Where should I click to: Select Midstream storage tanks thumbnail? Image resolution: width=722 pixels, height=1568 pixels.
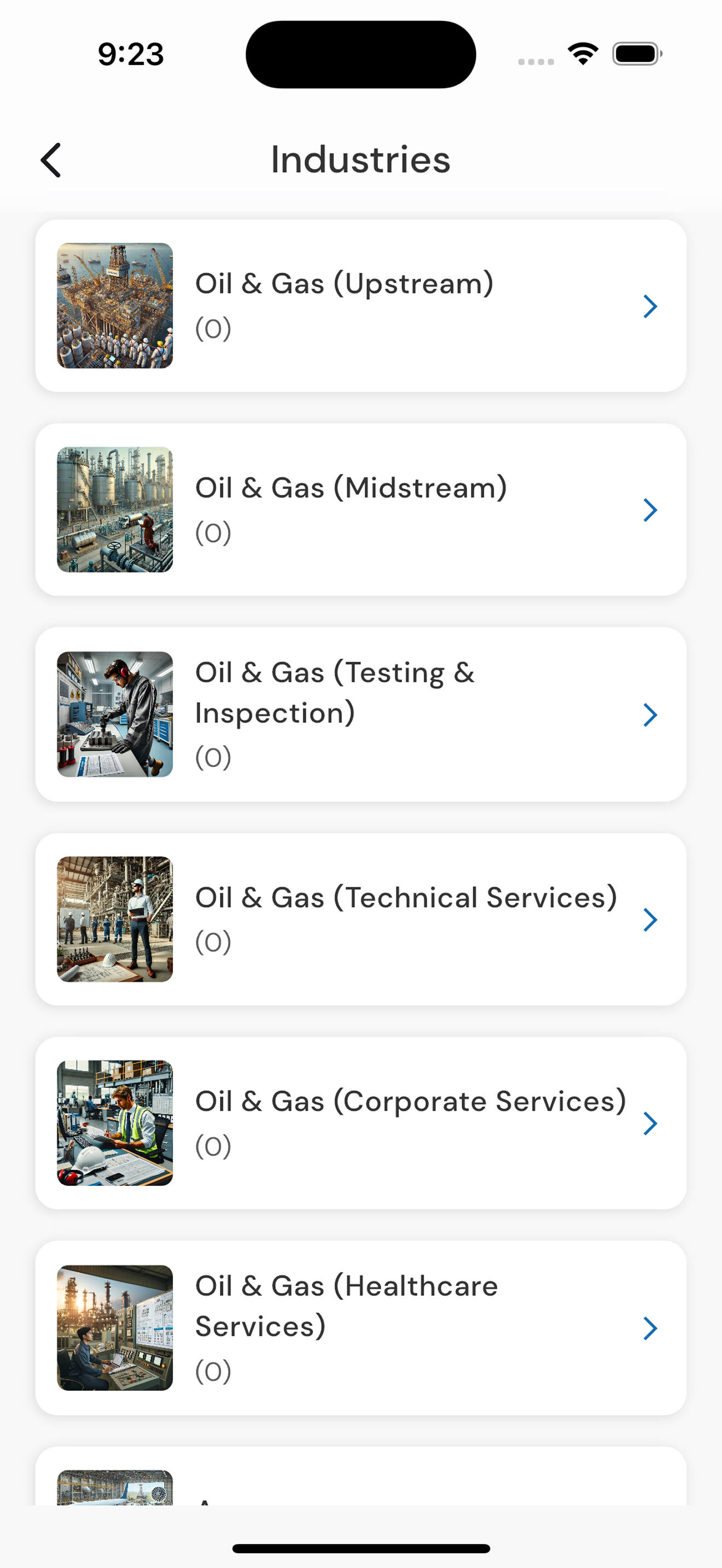115,510
